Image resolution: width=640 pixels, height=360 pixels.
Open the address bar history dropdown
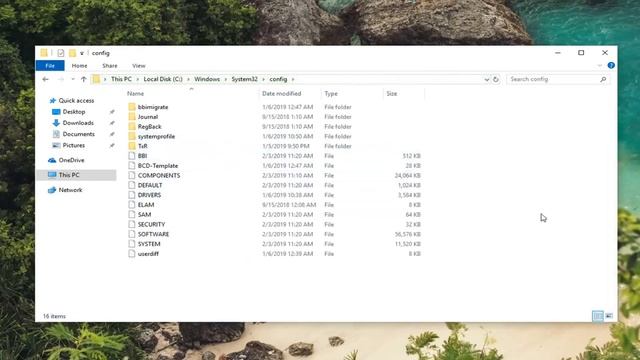487,80
